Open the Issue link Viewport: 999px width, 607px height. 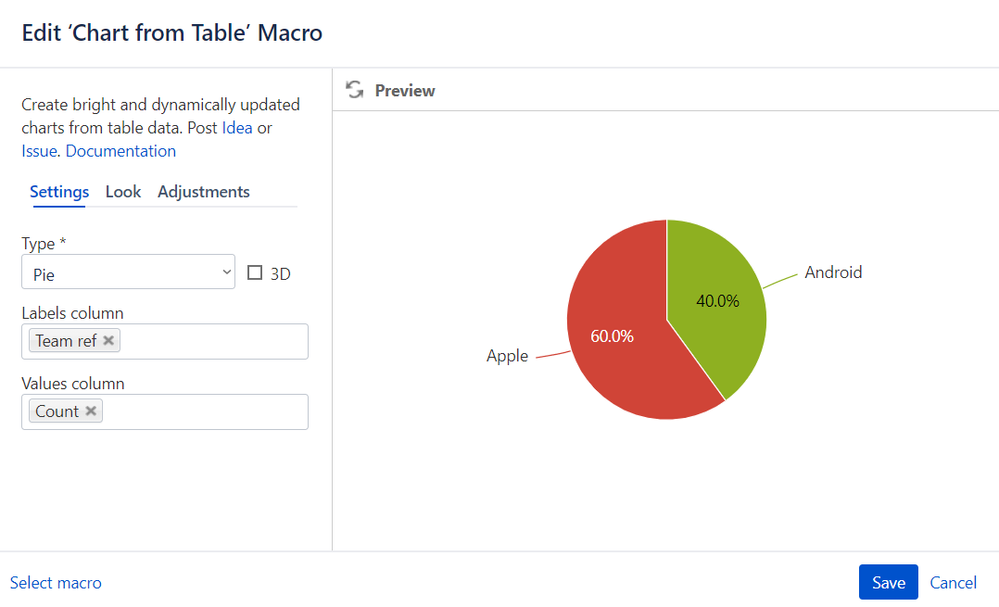39,151
